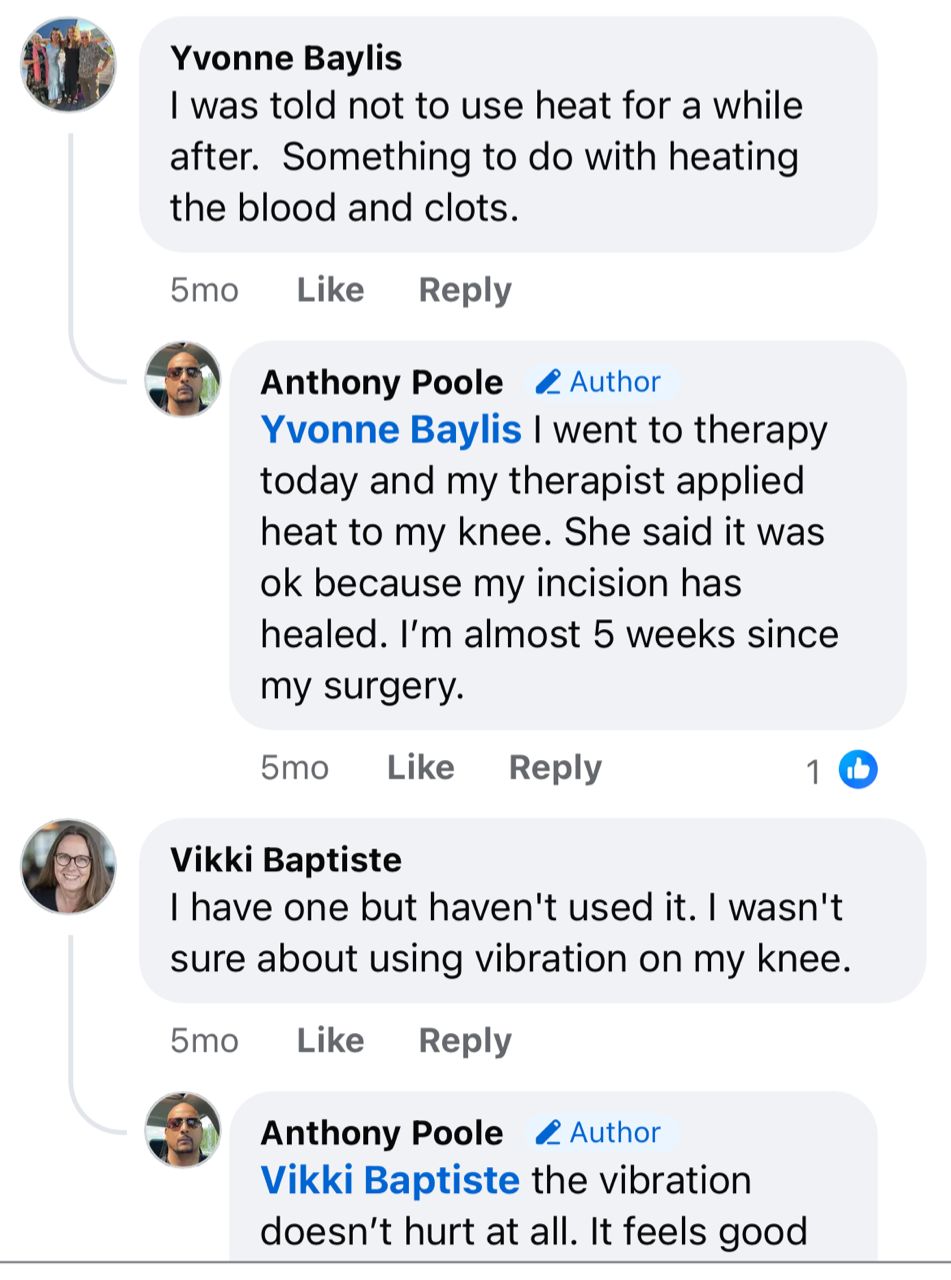Like Anthony Poole's therapy reply
The width and height of the screenshot is (951, 1280).
(420, 768)
